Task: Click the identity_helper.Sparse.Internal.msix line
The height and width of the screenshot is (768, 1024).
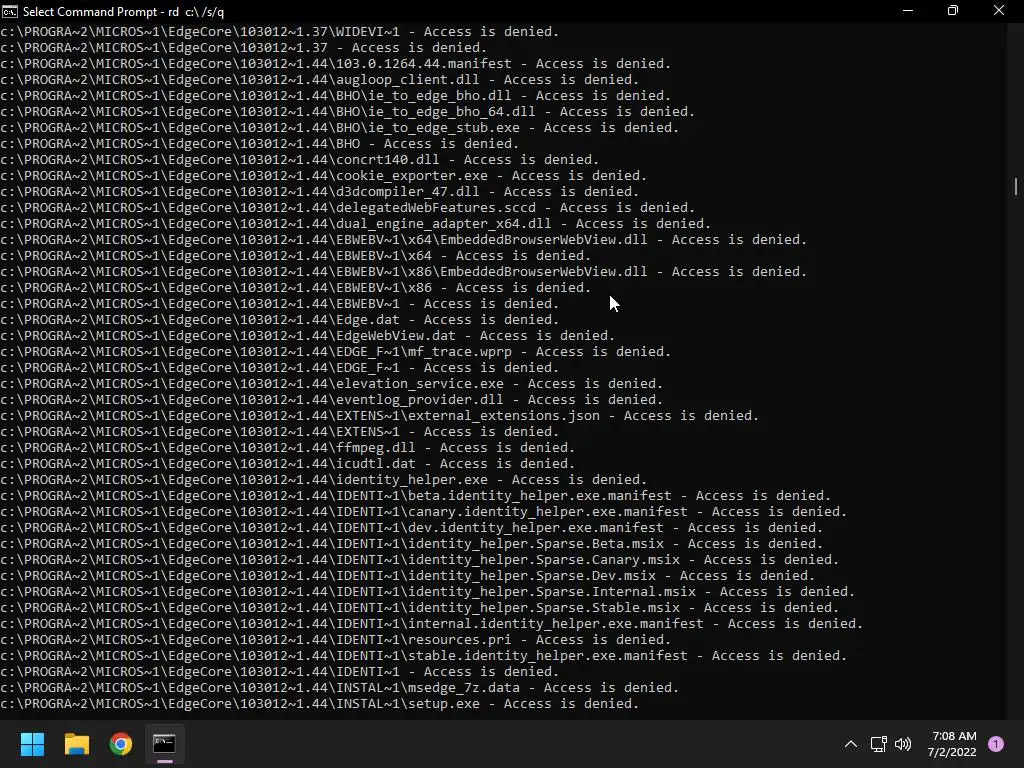Action: (x=428, y=592)
